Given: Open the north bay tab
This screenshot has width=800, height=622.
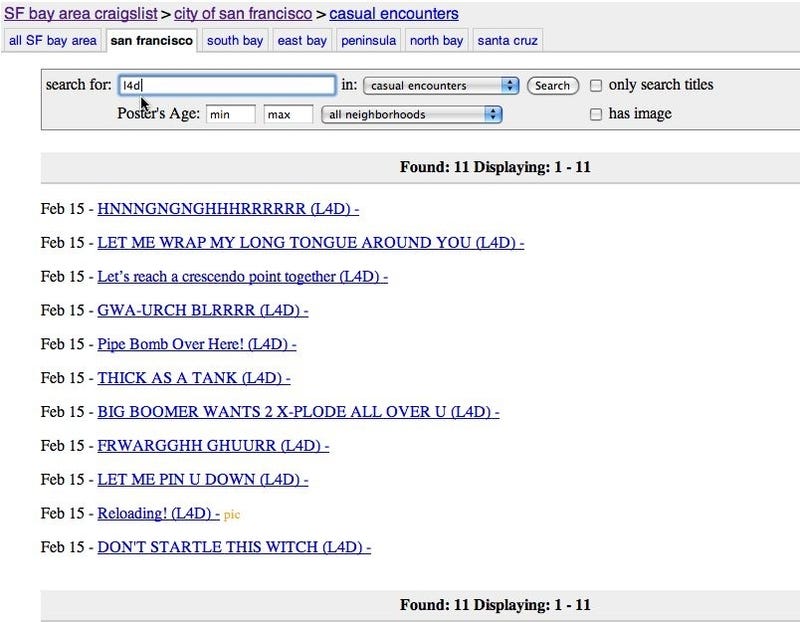Looking at the screenshot, I should pyautogui.click(x=436, y=40).
